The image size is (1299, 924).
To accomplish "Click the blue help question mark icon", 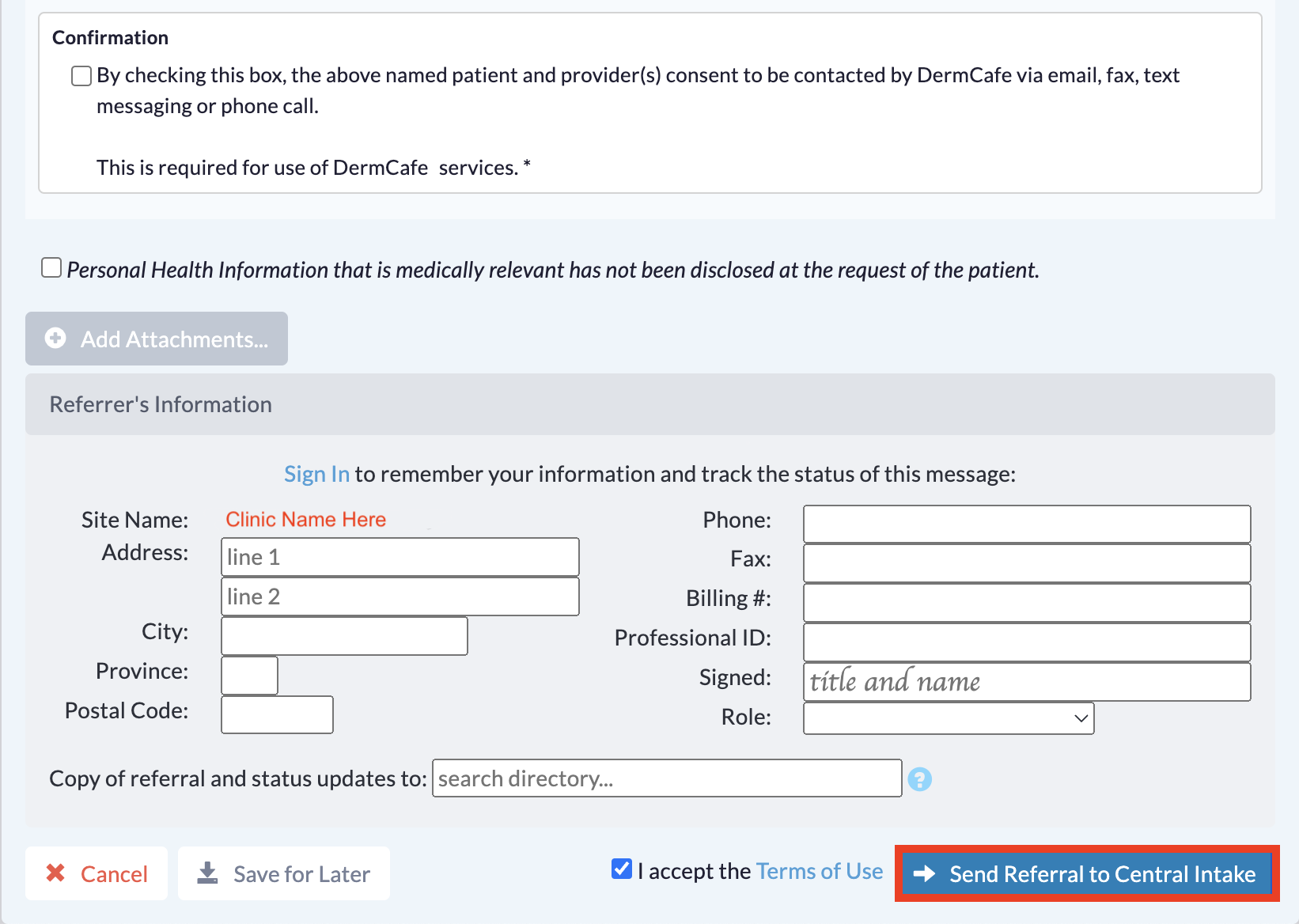I will pyautogui.click(x=919, y=779).
